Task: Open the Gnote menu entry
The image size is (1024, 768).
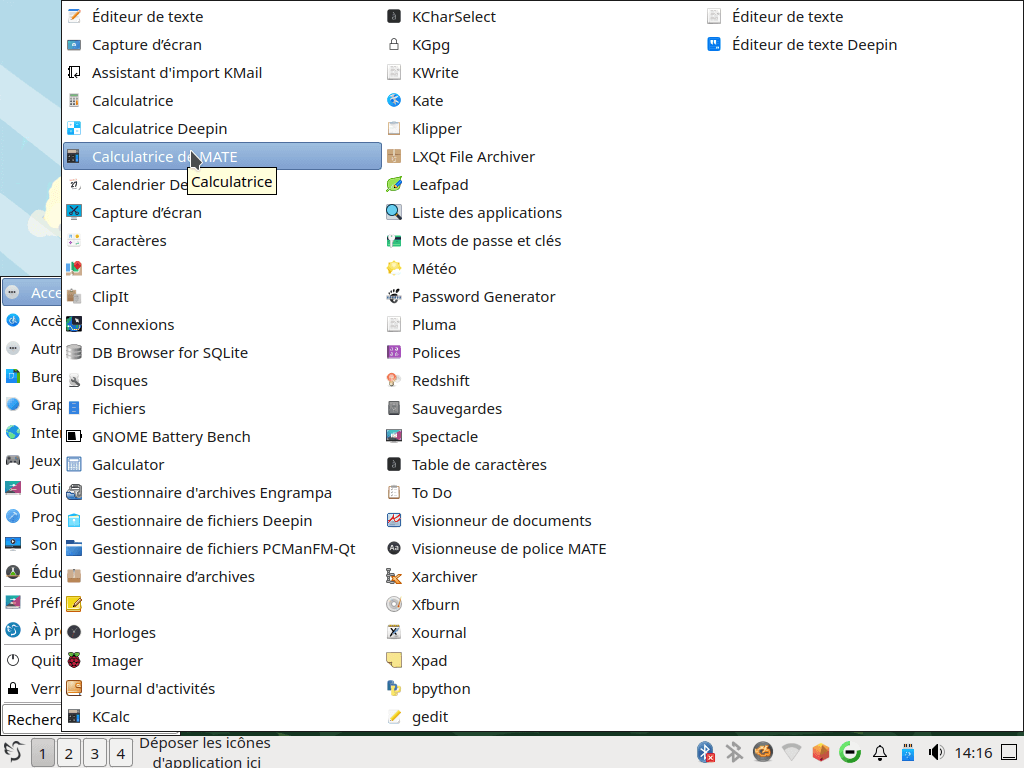Action: [223, 605]
